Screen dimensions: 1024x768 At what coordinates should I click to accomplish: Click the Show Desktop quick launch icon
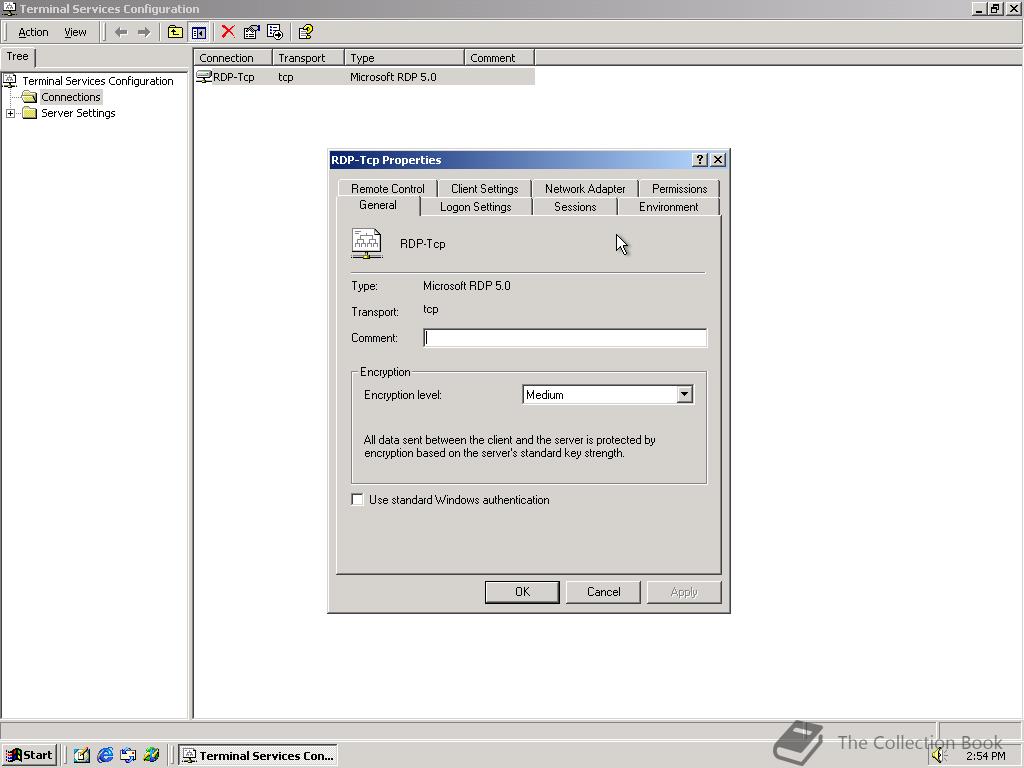[82, 755]
